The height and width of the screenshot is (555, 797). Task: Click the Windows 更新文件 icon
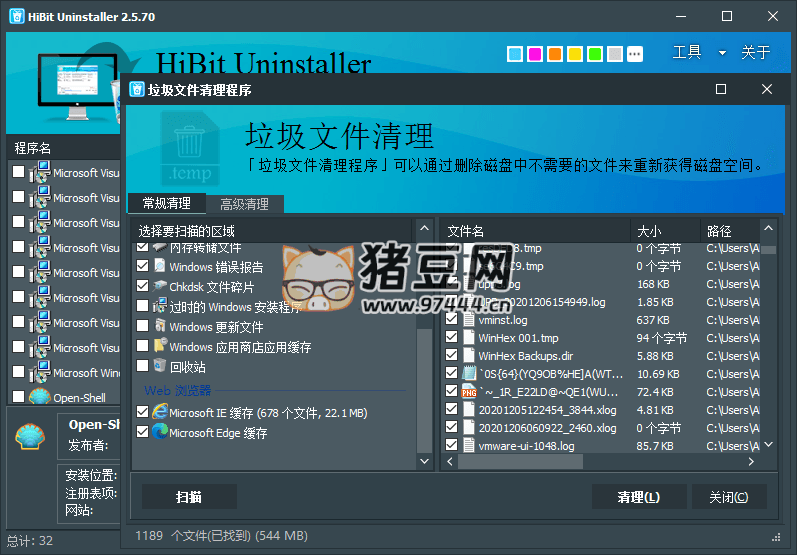(159, 327)
